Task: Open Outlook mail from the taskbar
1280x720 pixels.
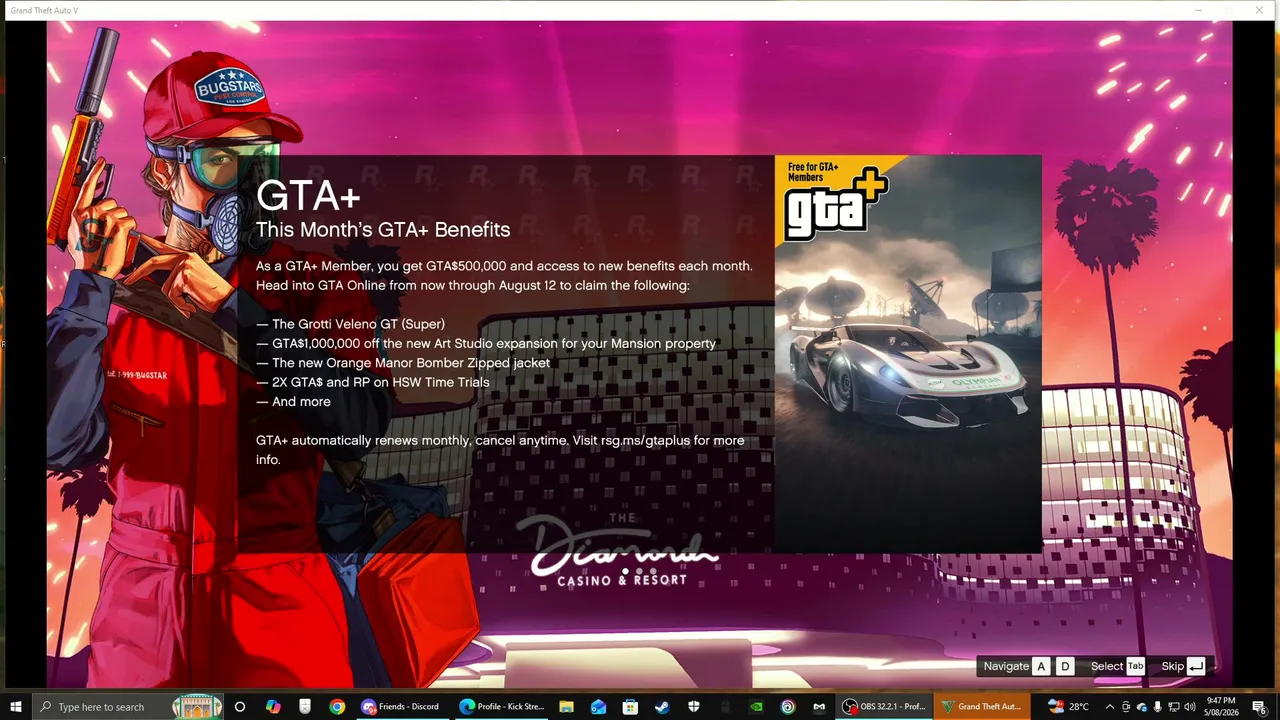Action: tap(598, 707)
